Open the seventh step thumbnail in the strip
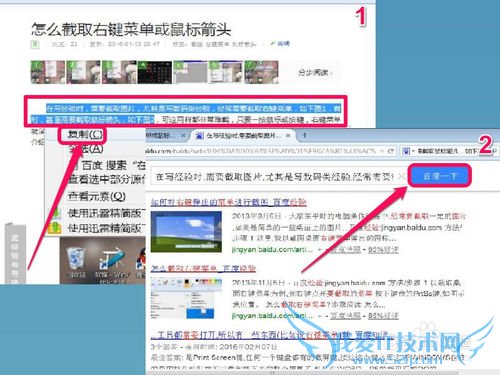 [x=261, y=72]
